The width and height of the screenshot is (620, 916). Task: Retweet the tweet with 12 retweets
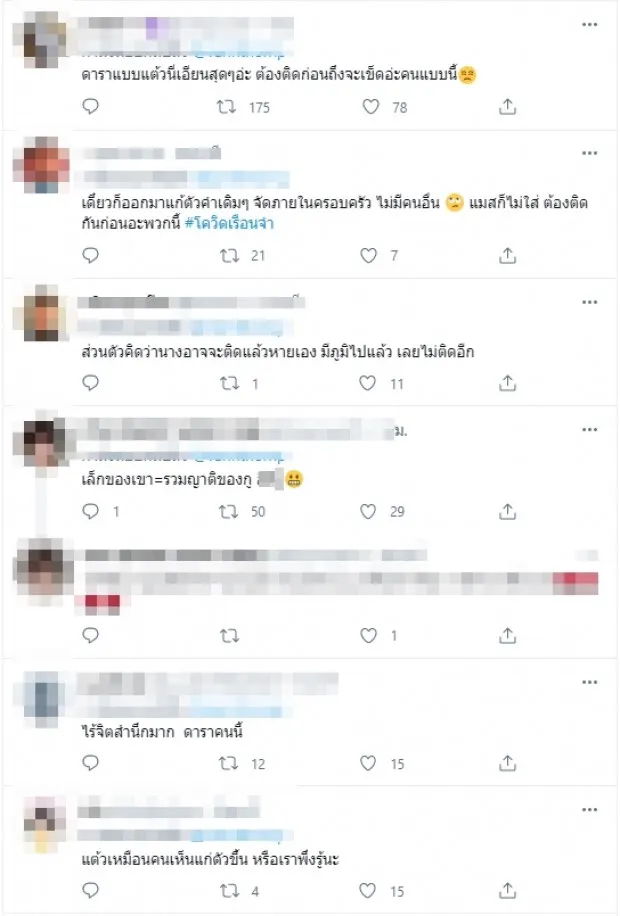pyautogui.click(x=228, y=763)
